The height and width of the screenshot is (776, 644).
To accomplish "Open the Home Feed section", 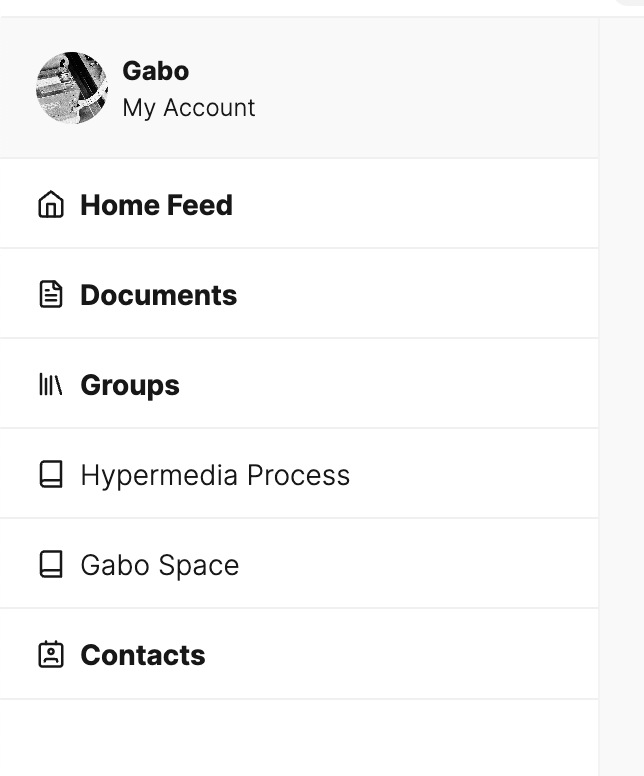I will click(x=156, y=205).
